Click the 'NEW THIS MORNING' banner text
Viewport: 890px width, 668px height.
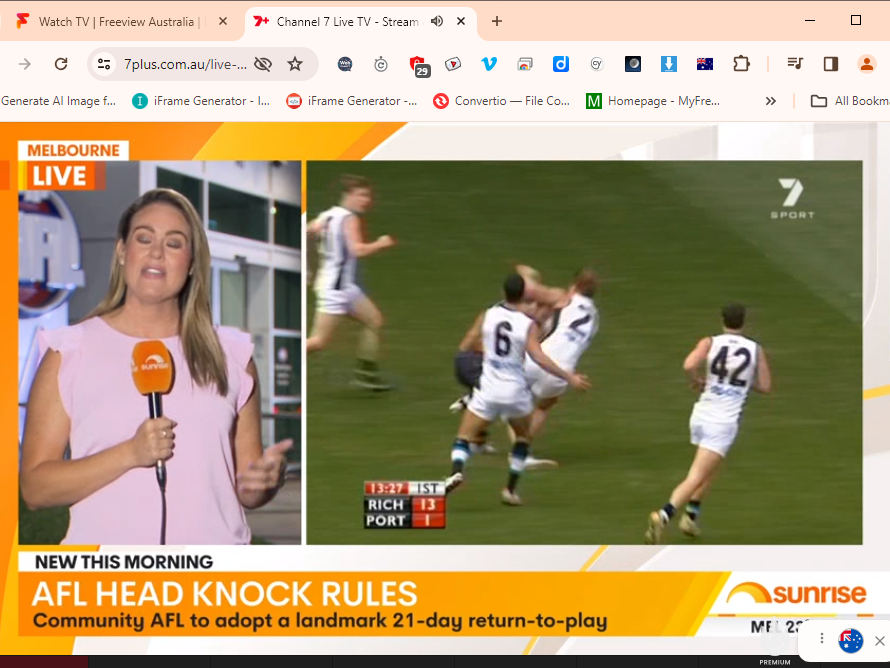pyautogui.click(x=124, y=562)
